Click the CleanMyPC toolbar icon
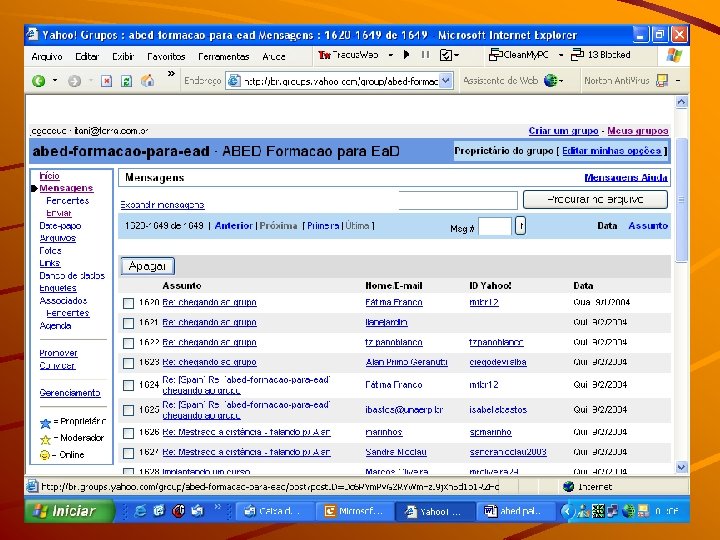720x540 pixels. click(x=495, y=55)
